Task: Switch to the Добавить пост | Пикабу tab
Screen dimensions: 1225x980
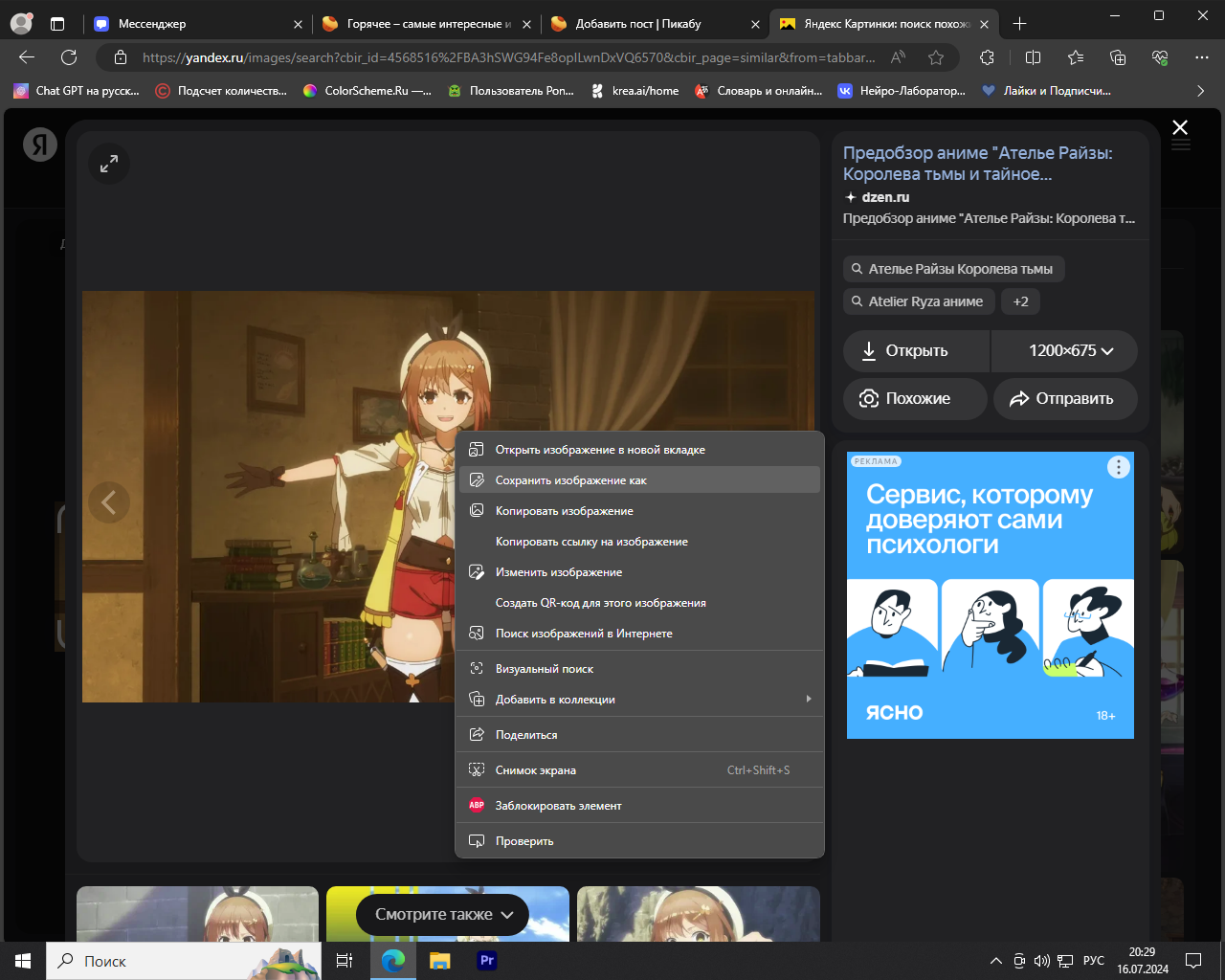Action: 638,24
